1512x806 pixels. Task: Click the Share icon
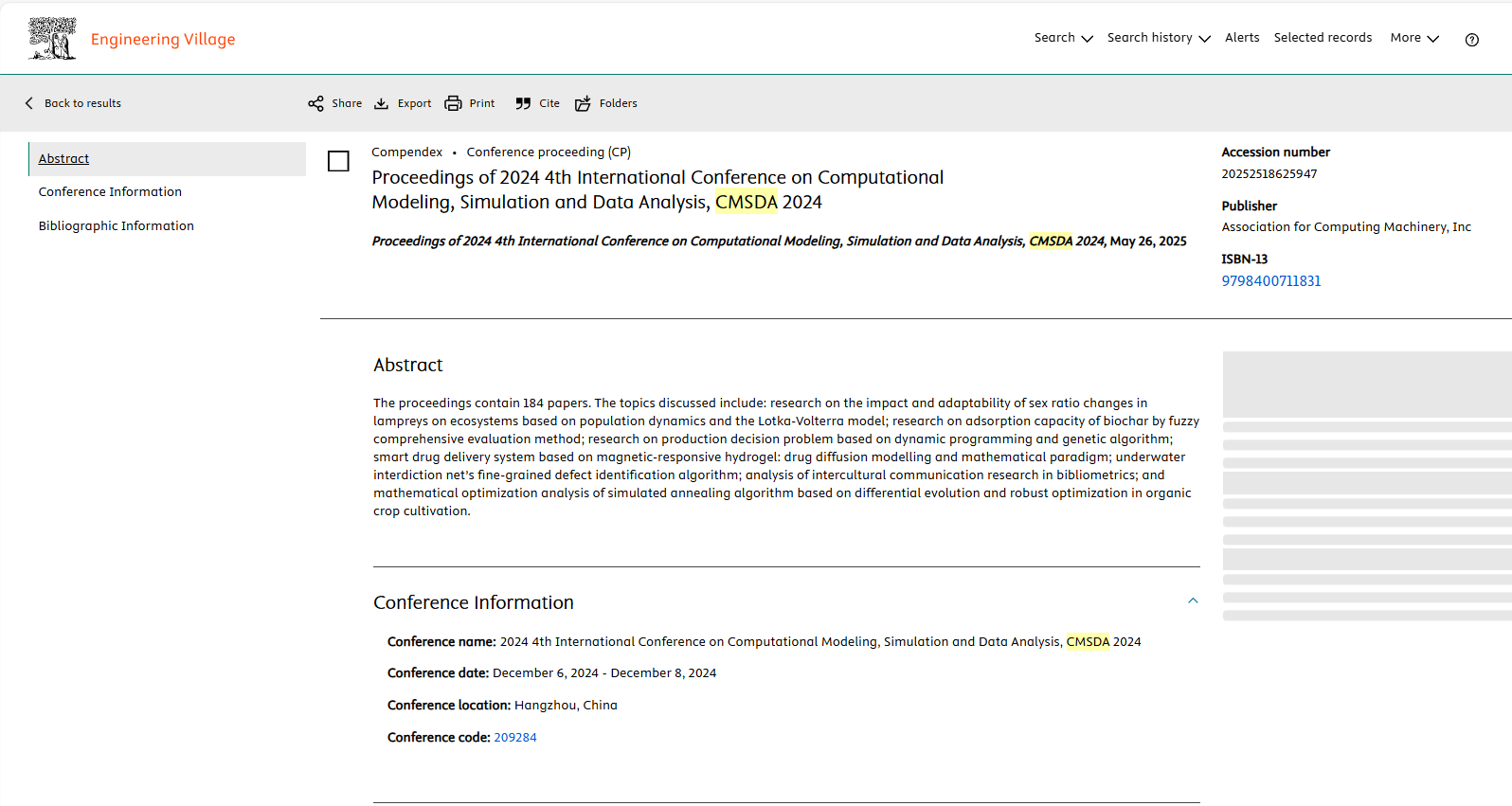[x=315, y=103]
